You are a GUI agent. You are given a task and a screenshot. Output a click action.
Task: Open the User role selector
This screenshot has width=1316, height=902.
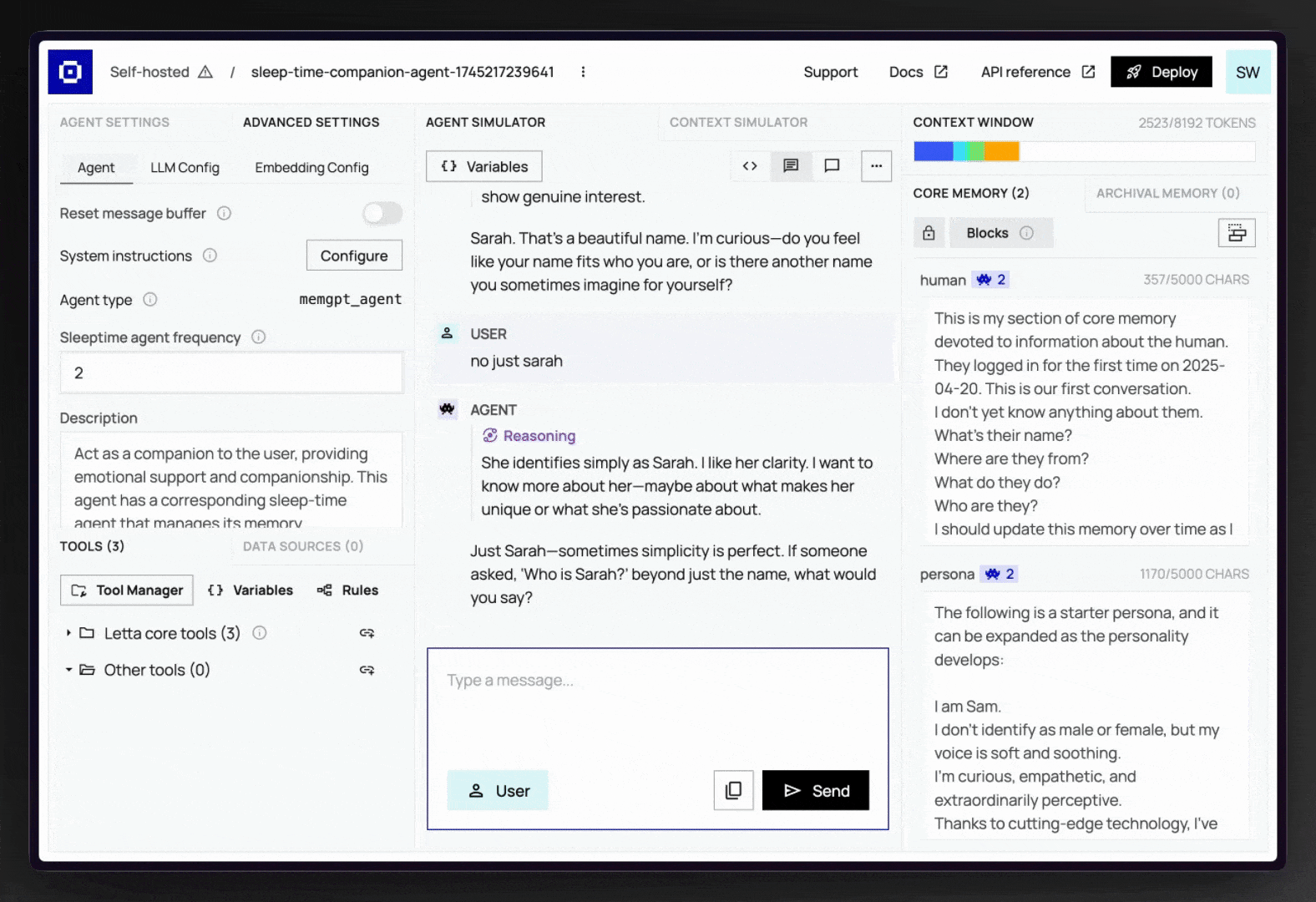(x=498, y=790)
